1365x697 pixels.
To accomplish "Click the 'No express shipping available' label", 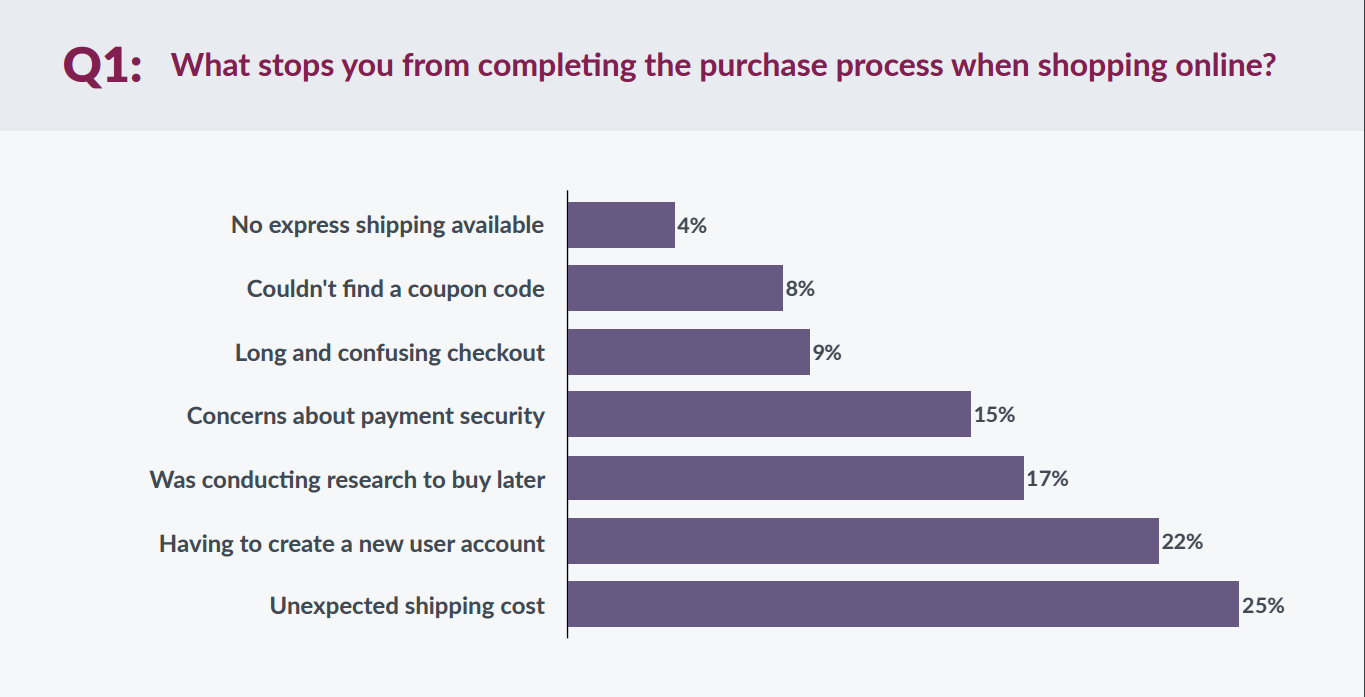I will [388, 225].
